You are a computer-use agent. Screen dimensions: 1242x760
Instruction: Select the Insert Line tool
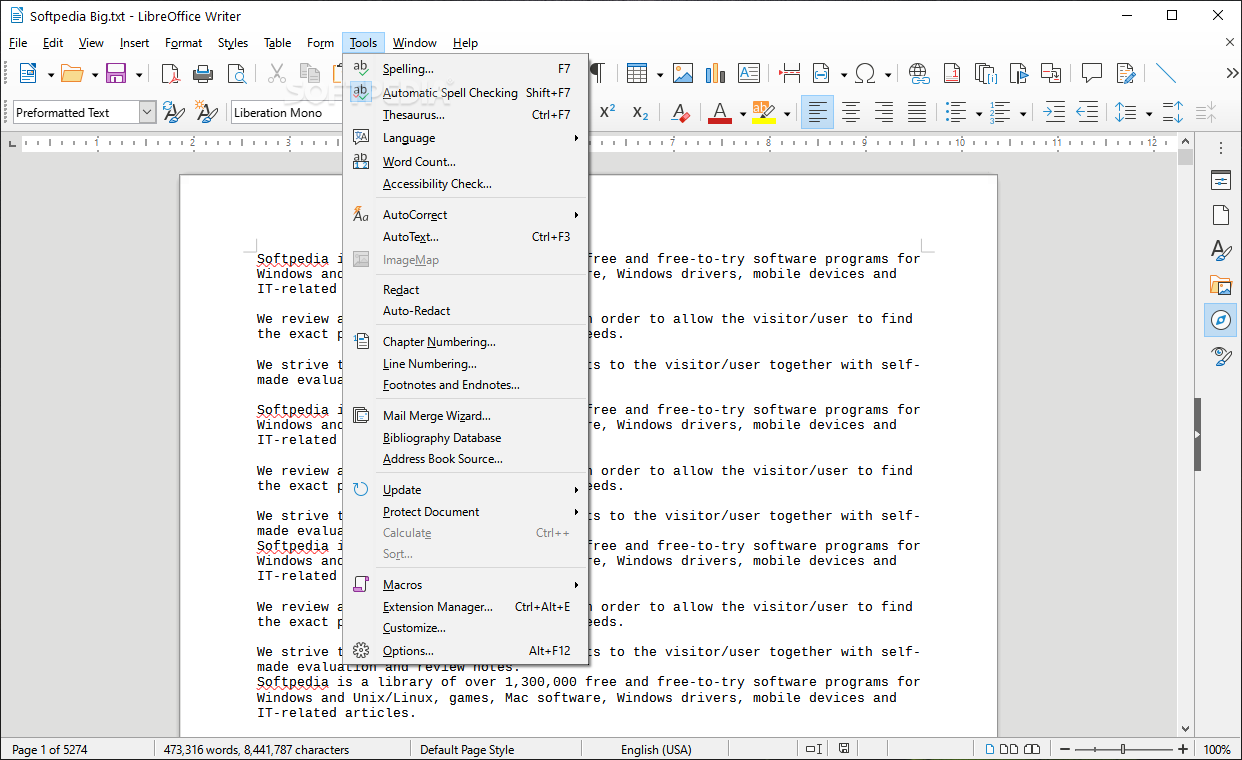[x=1166, y=73]
